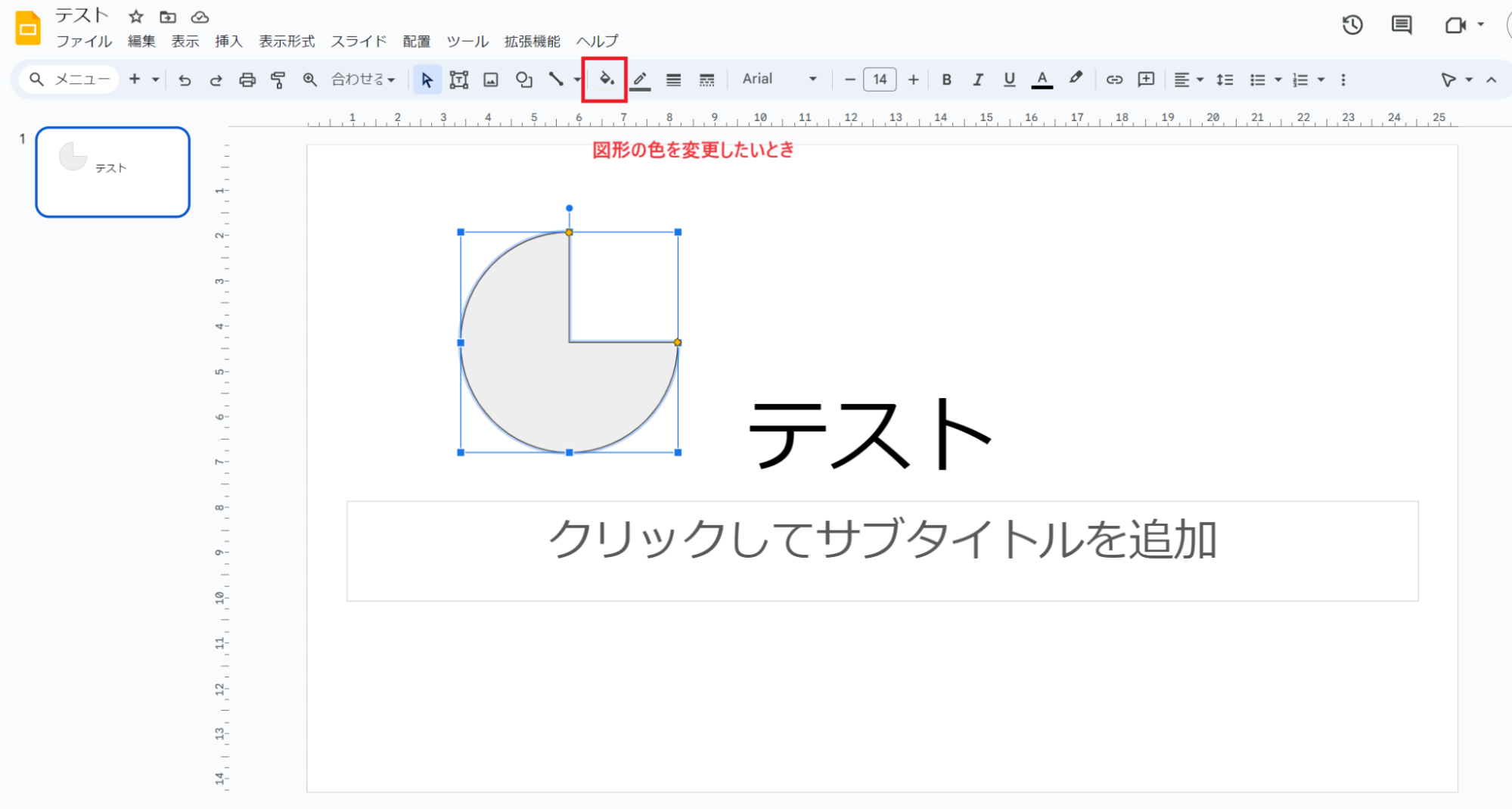This screenshot has width=1512, height=809.
Task: Open the version history clock icon
Action: pyautogui.click(x=1352, y=25)
